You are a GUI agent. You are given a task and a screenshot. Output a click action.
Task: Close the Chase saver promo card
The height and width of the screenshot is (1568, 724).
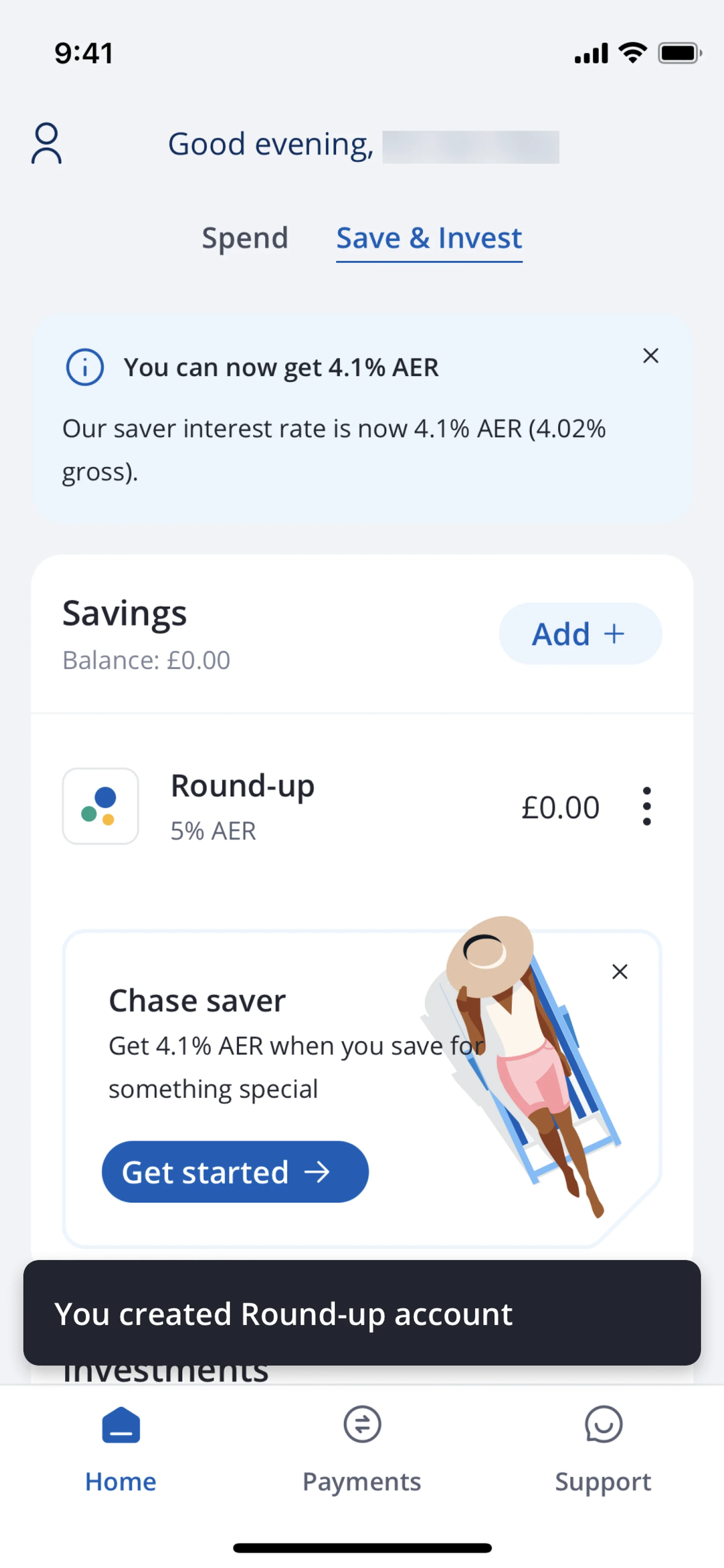tap(619, 972)
